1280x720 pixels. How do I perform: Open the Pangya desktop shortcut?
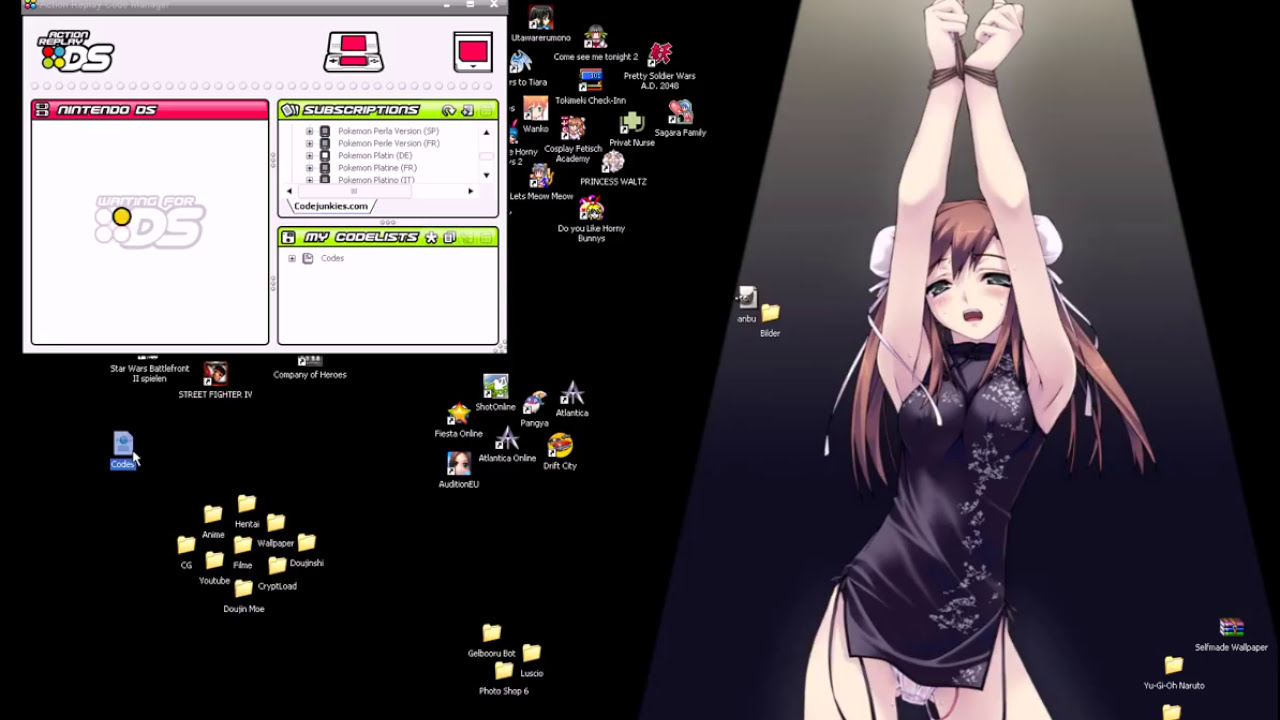pos(534,403)
